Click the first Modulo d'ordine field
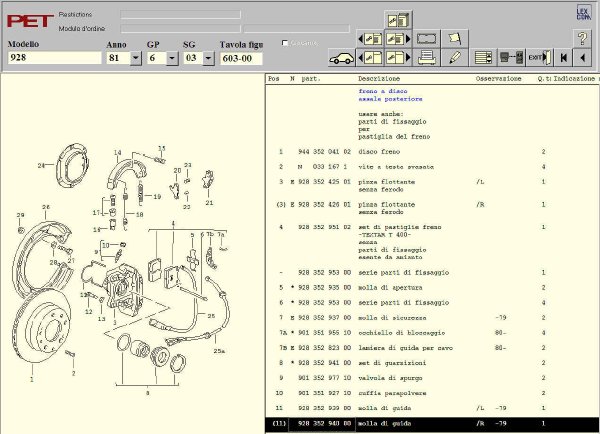The image size is (600, 434). click(180, 29)
